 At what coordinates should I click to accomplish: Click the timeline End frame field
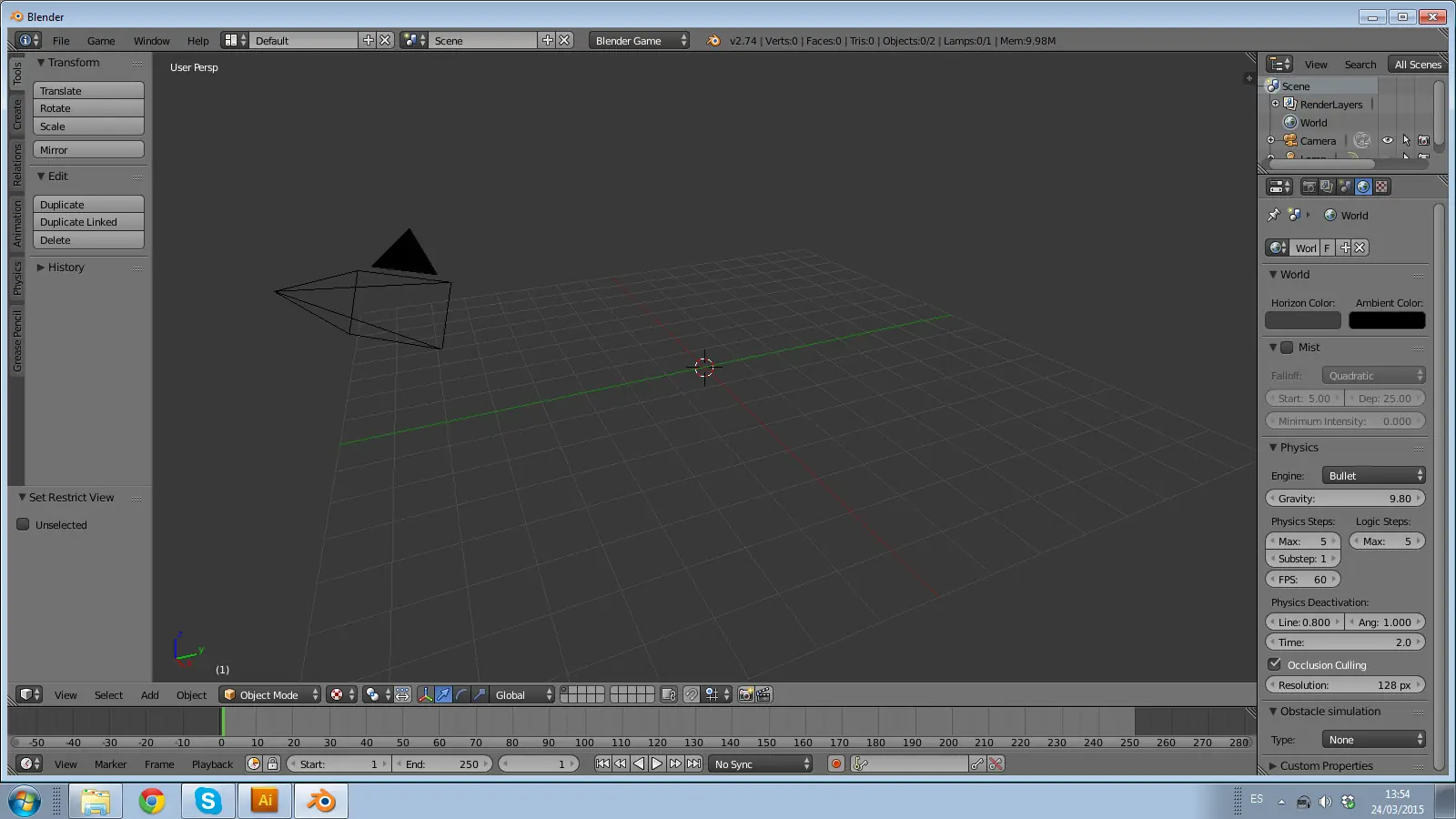coord(442,763)
